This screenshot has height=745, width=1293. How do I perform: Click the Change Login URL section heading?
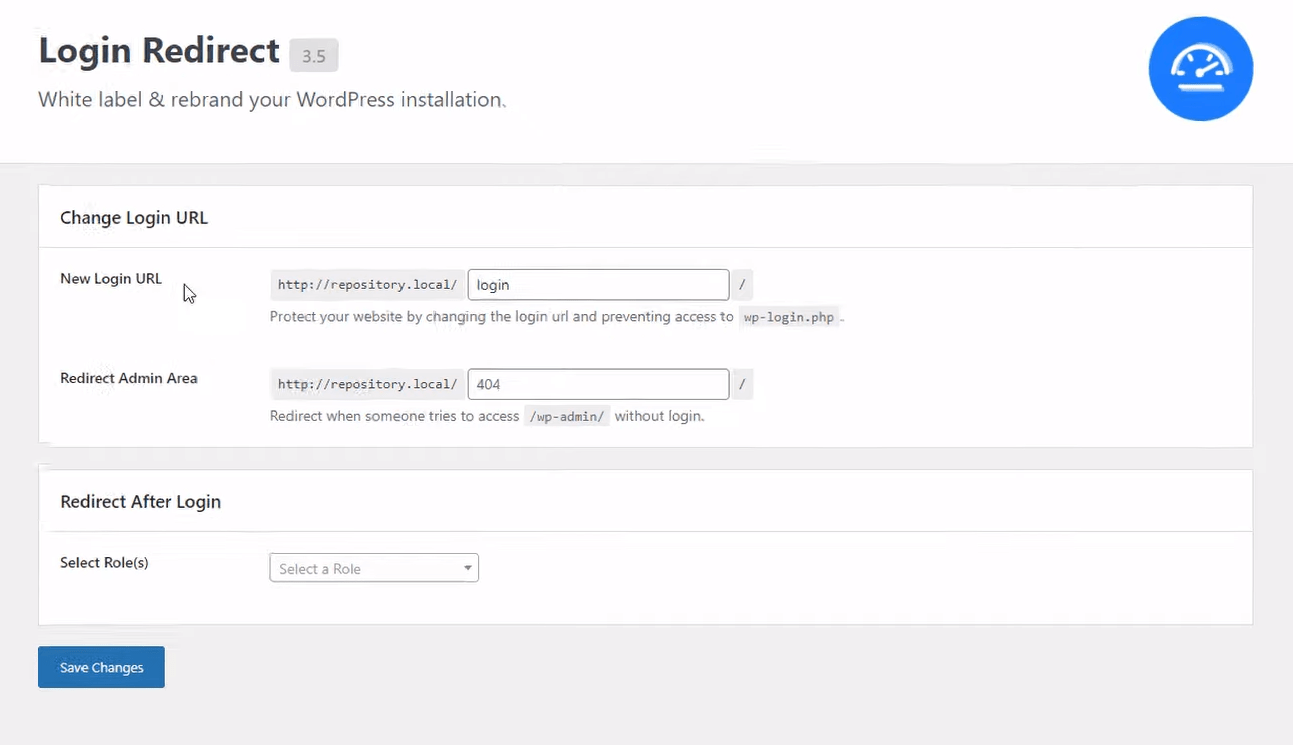point(134,218)
